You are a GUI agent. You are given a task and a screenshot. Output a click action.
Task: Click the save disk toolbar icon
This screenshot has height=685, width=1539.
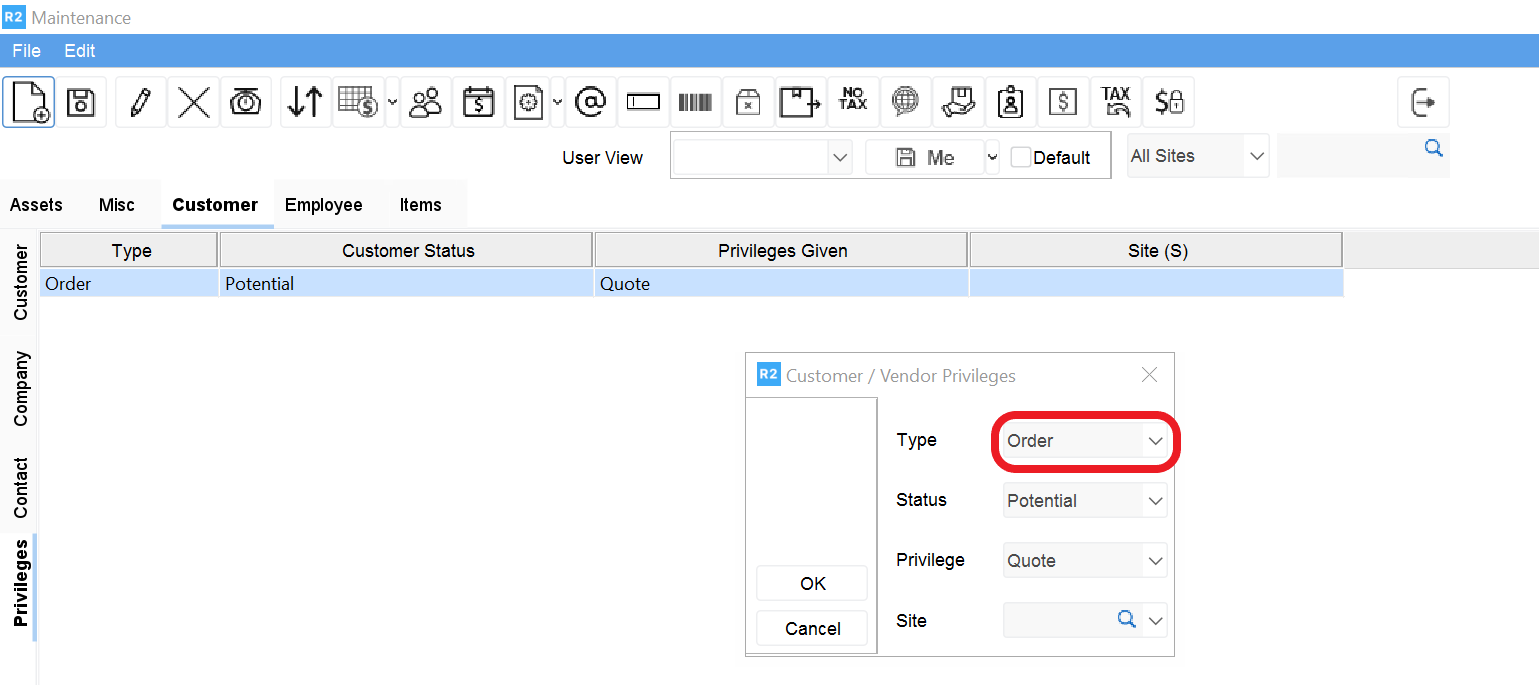click(81, 102)
